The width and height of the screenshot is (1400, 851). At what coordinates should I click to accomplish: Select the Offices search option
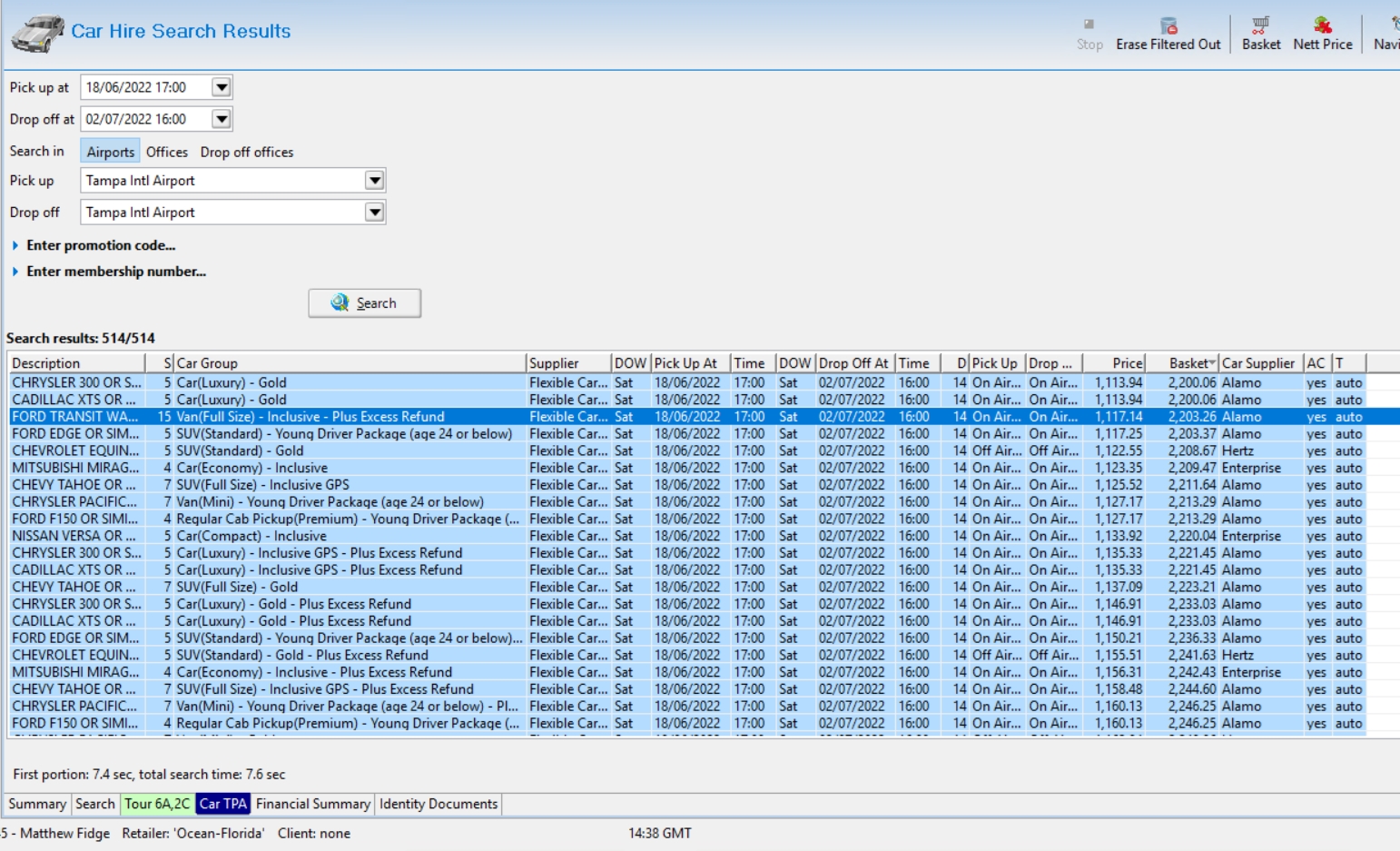[x=167, y=152]
